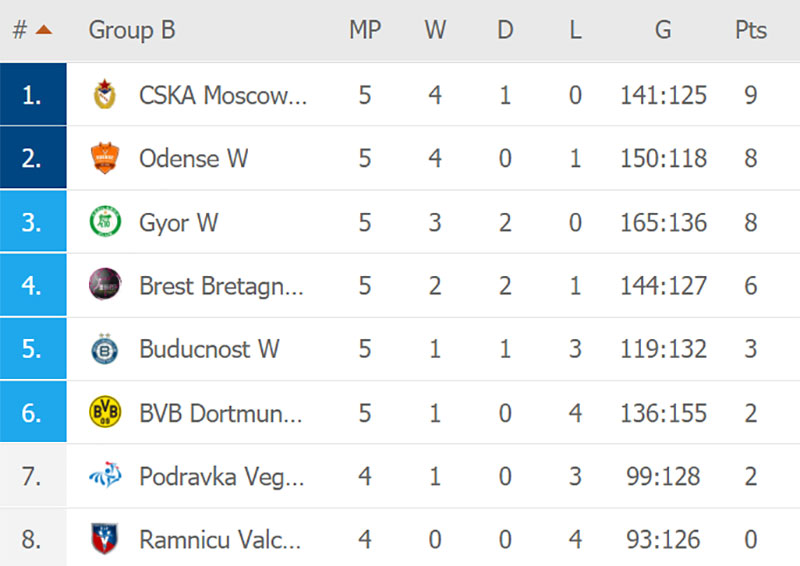The width and height of the screenshot is (800, 566).
Task: Click the W wins column header
Action: 435,30
